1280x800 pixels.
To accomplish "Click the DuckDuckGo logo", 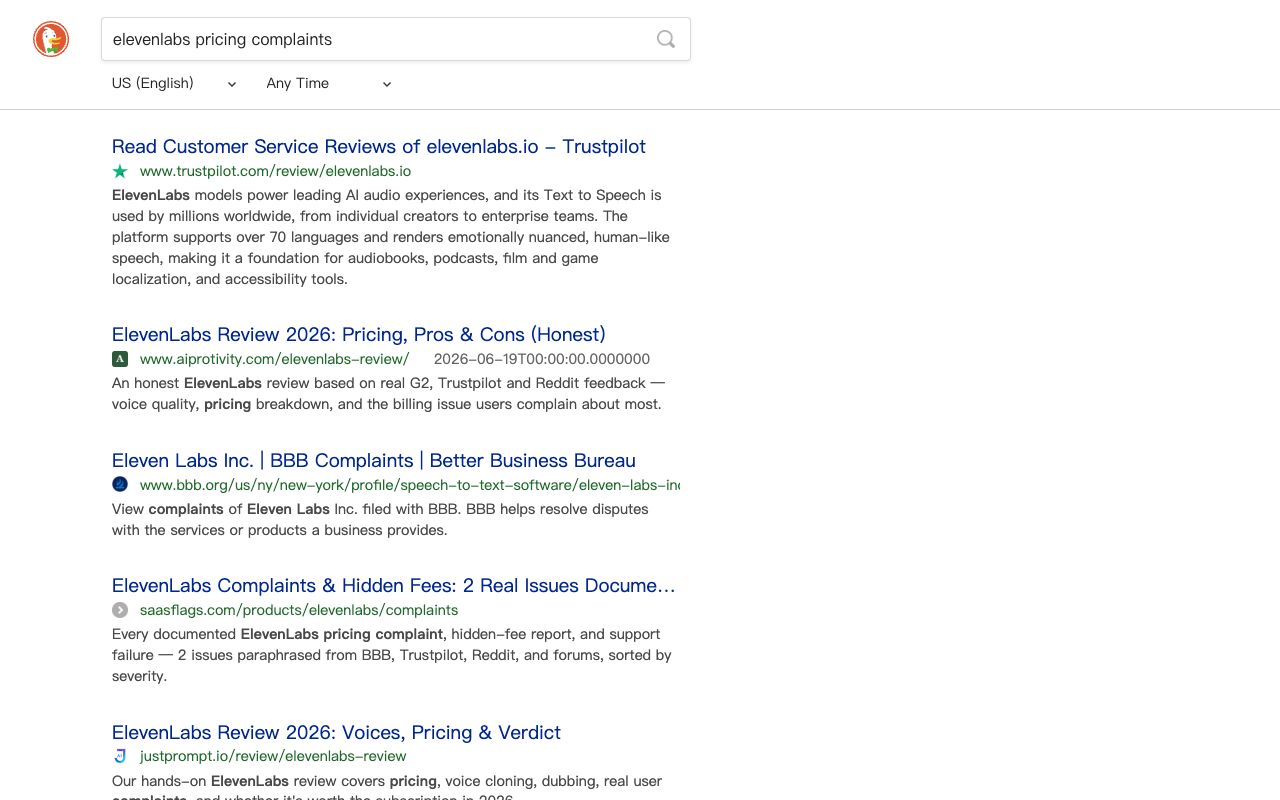I will point(51,39).
